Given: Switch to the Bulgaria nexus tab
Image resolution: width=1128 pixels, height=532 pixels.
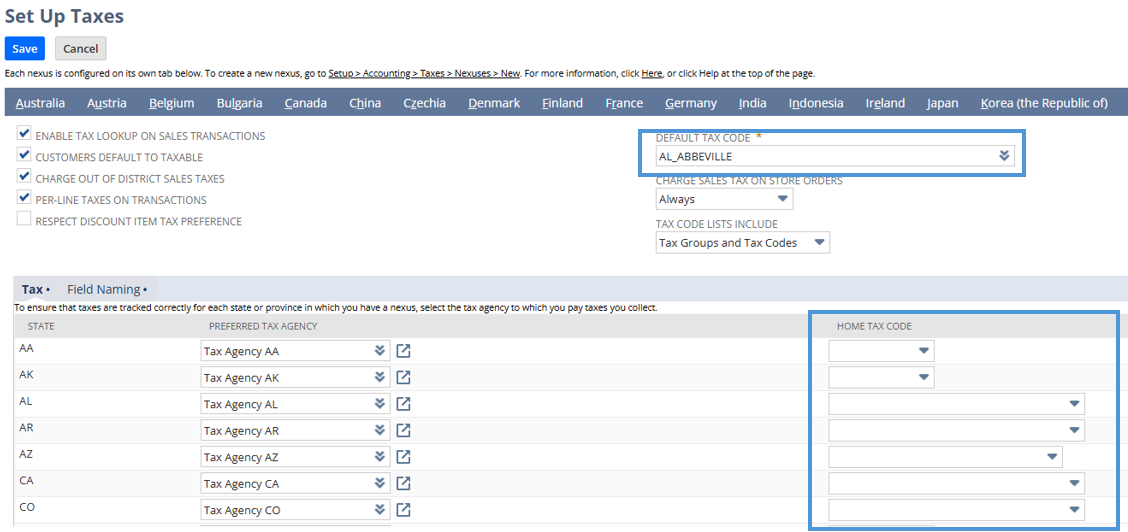Looking at the screenshot, I should click(240, 103).
